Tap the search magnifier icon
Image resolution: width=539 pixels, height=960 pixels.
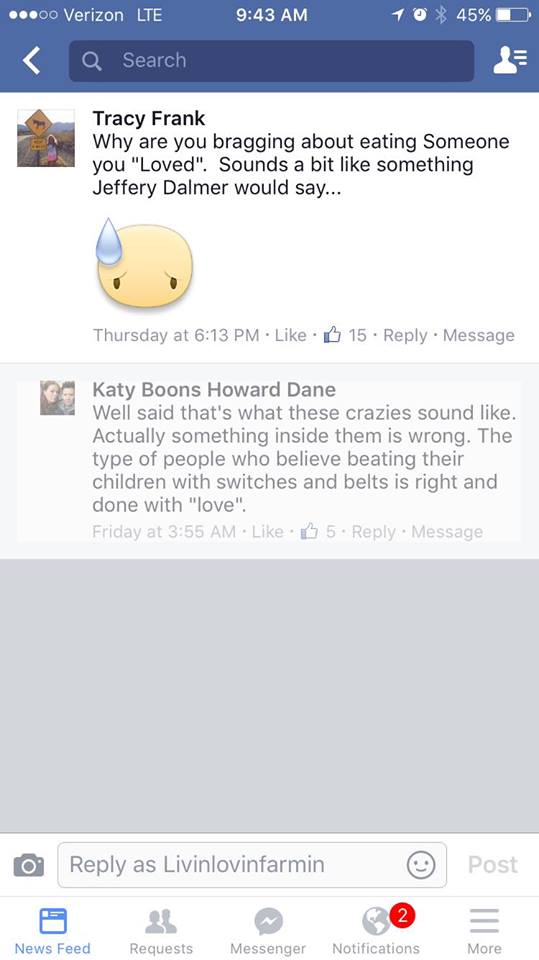coord(91,60)
